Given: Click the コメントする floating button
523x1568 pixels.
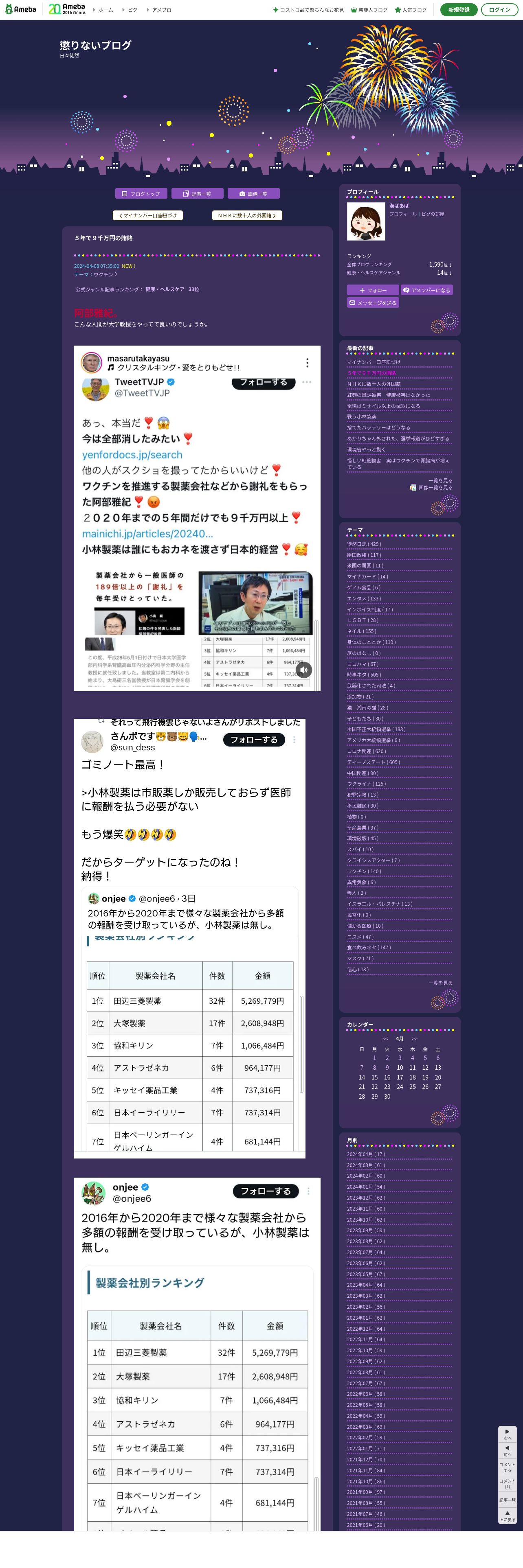Looking at the screenshot, I should (x=507, y=1467).
